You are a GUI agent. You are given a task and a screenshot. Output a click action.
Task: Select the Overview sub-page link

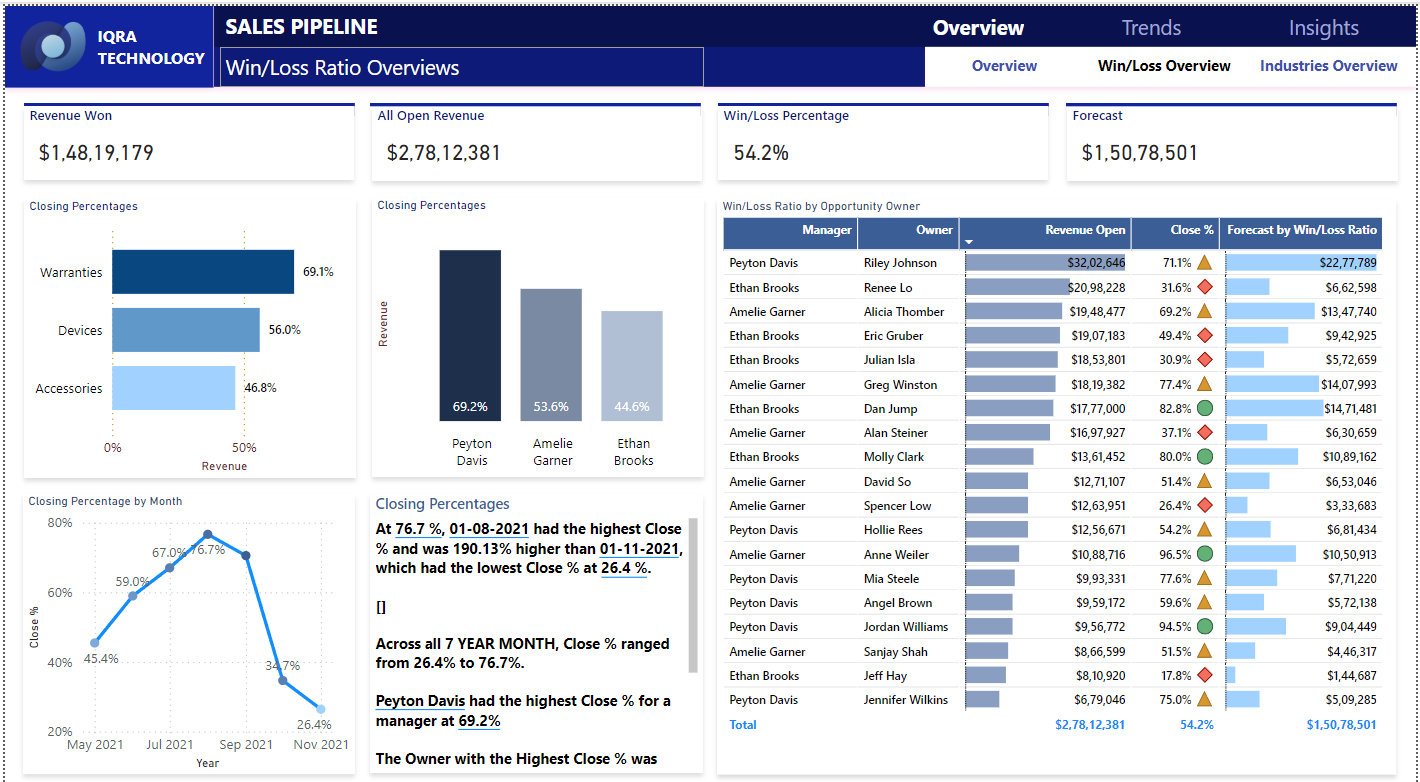tap(1004, 65)
